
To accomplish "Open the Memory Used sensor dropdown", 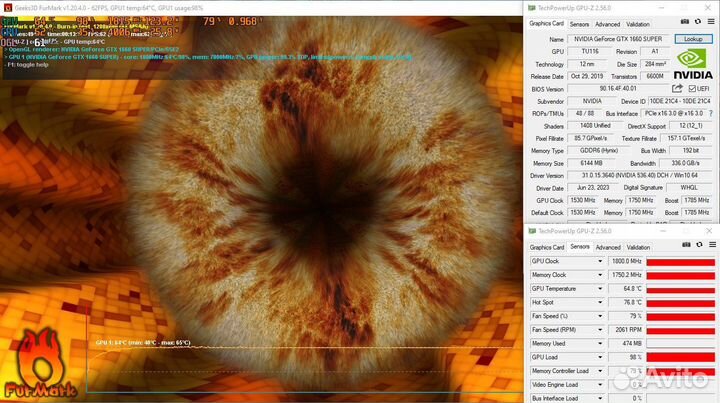I will [x=600, y=344].
